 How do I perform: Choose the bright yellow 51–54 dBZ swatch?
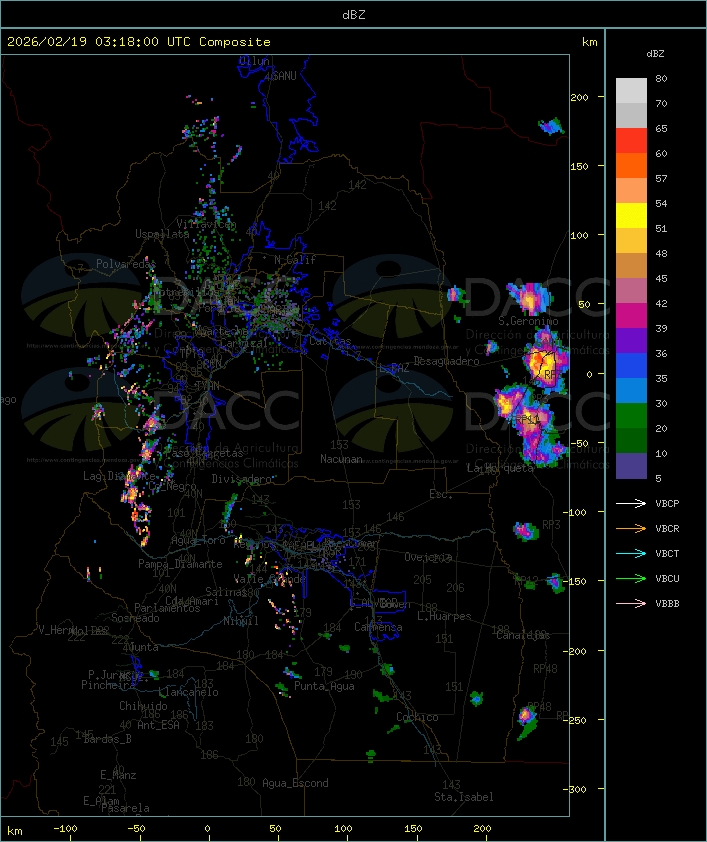[631, 215]
